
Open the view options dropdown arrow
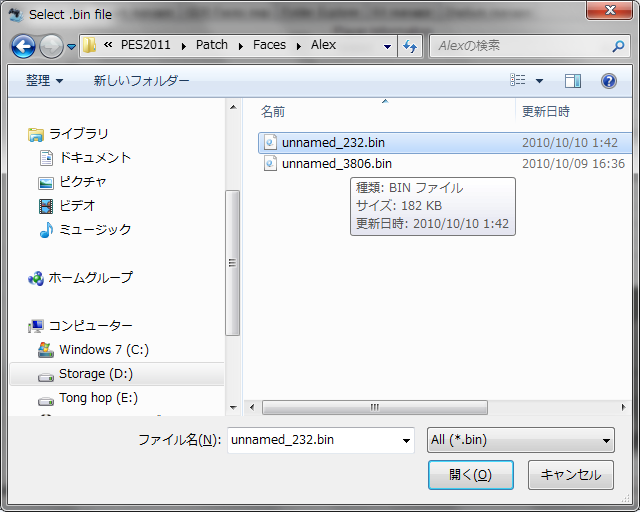pos(539,81)
